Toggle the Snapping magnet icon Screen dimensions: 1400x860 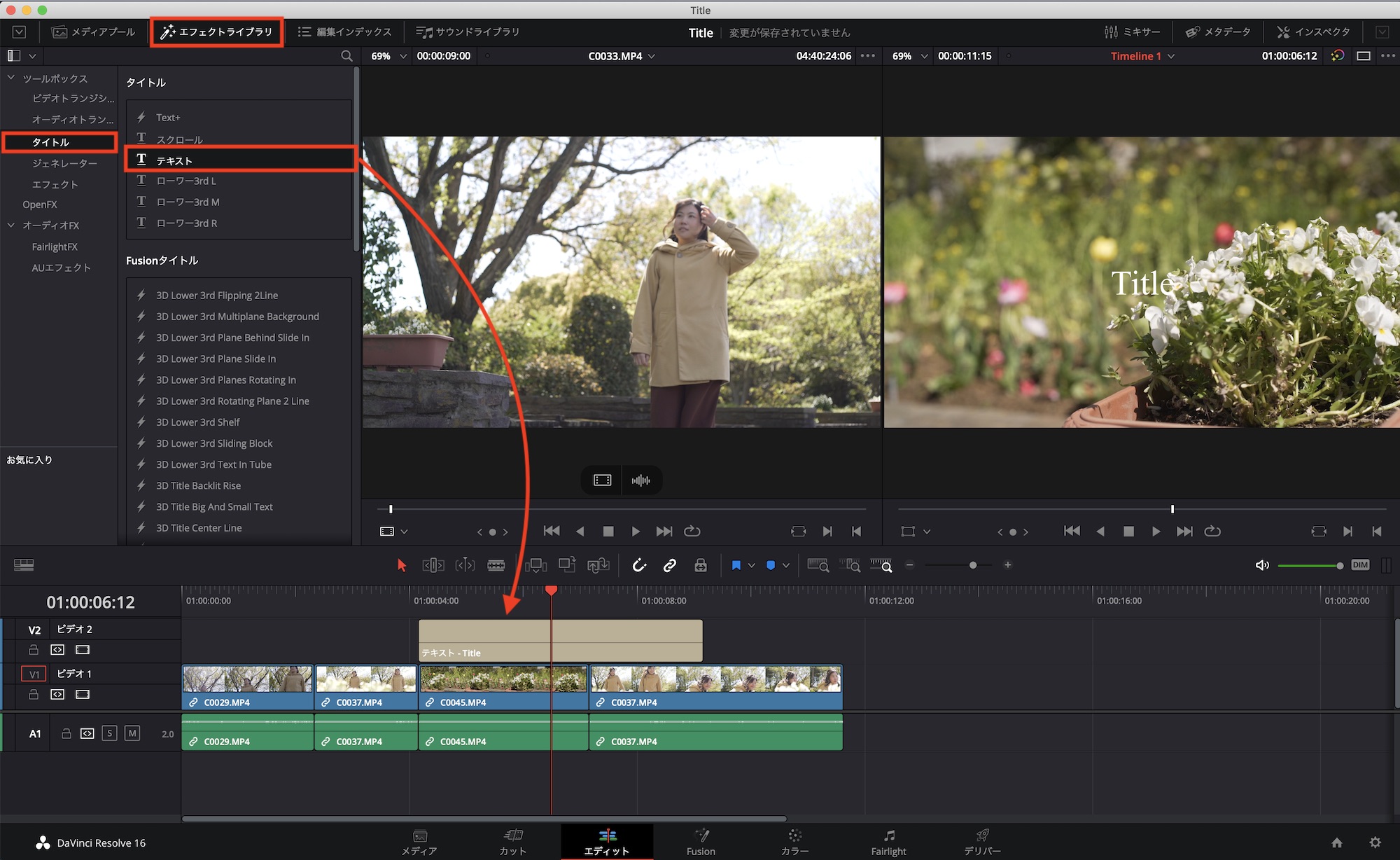(639, 565)
